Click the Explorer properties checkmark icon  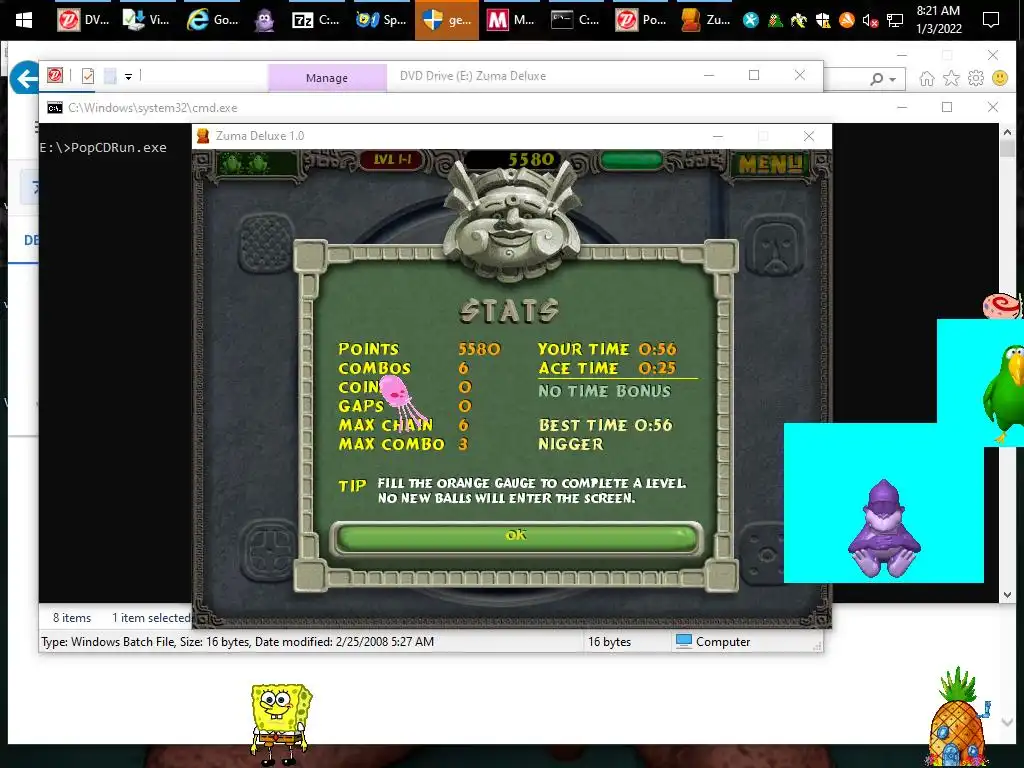click(88, 76)
